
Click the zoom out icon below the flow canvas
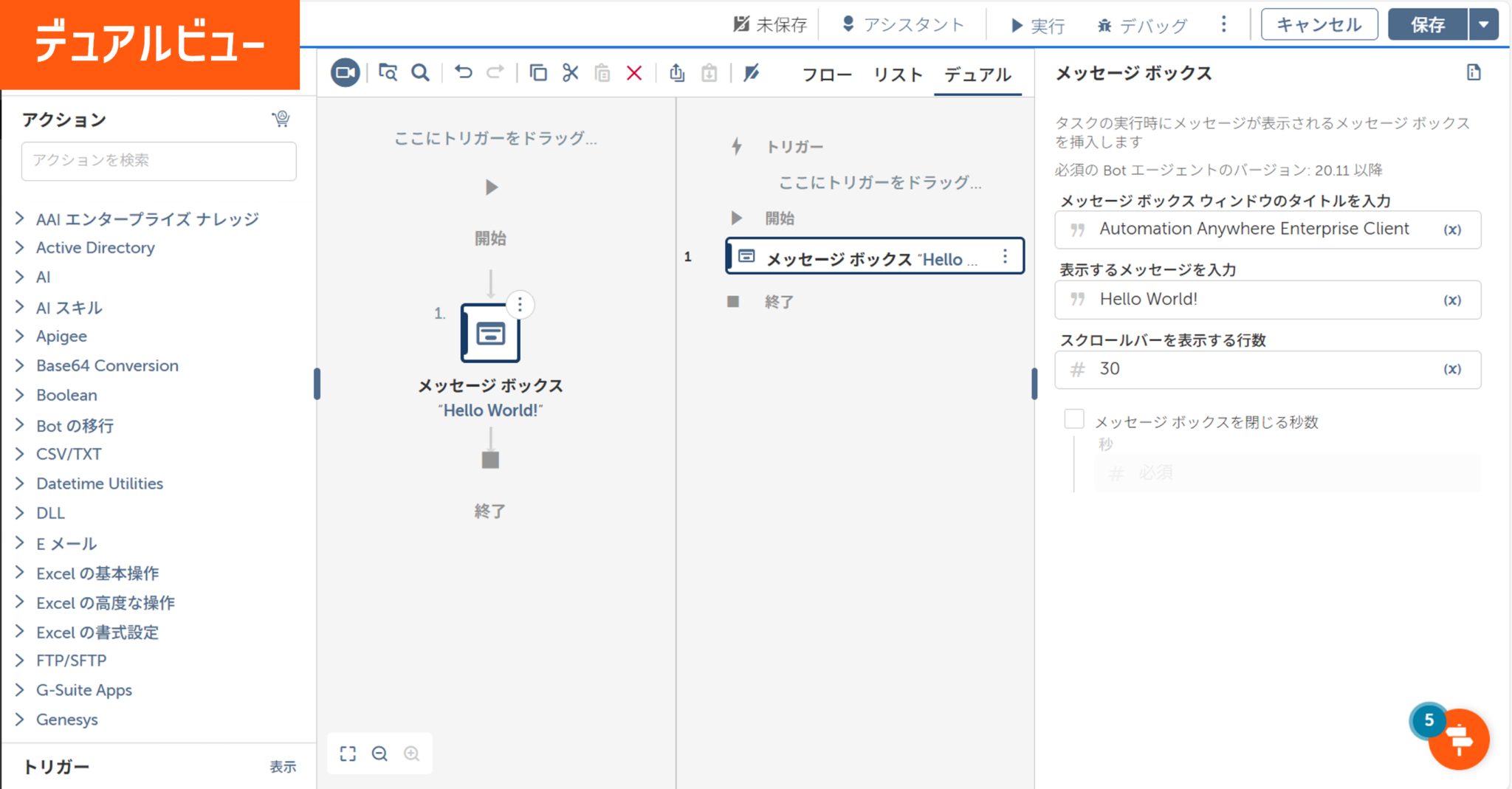(379, 753)
